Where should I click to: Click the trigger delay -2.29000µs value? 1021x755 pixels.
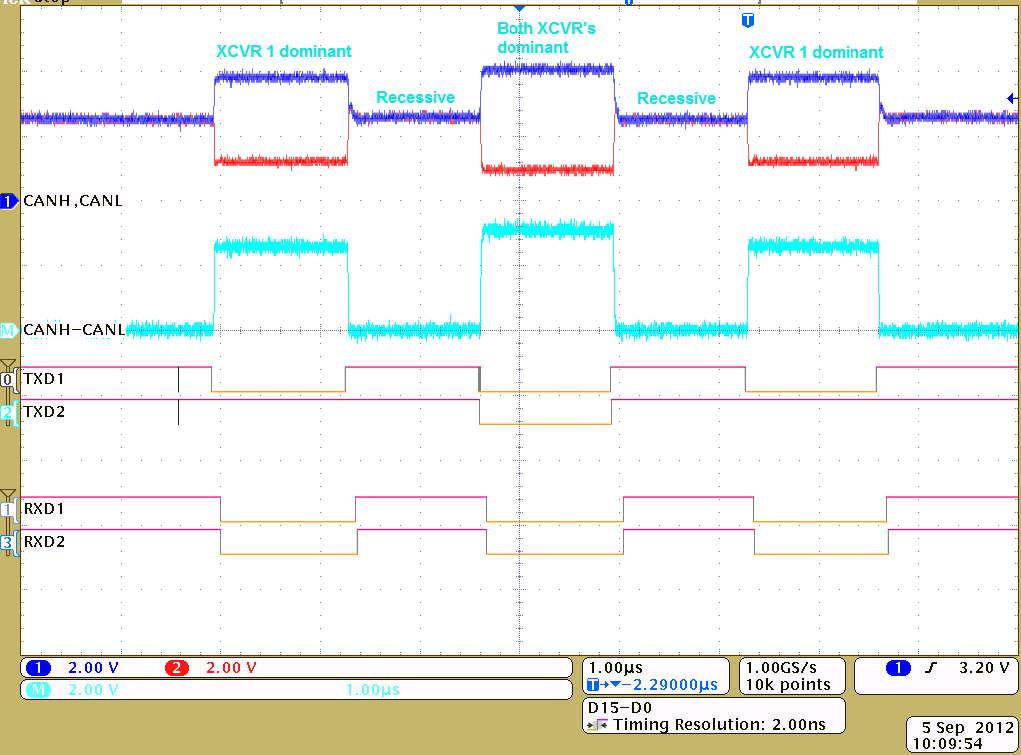point(660,685)
